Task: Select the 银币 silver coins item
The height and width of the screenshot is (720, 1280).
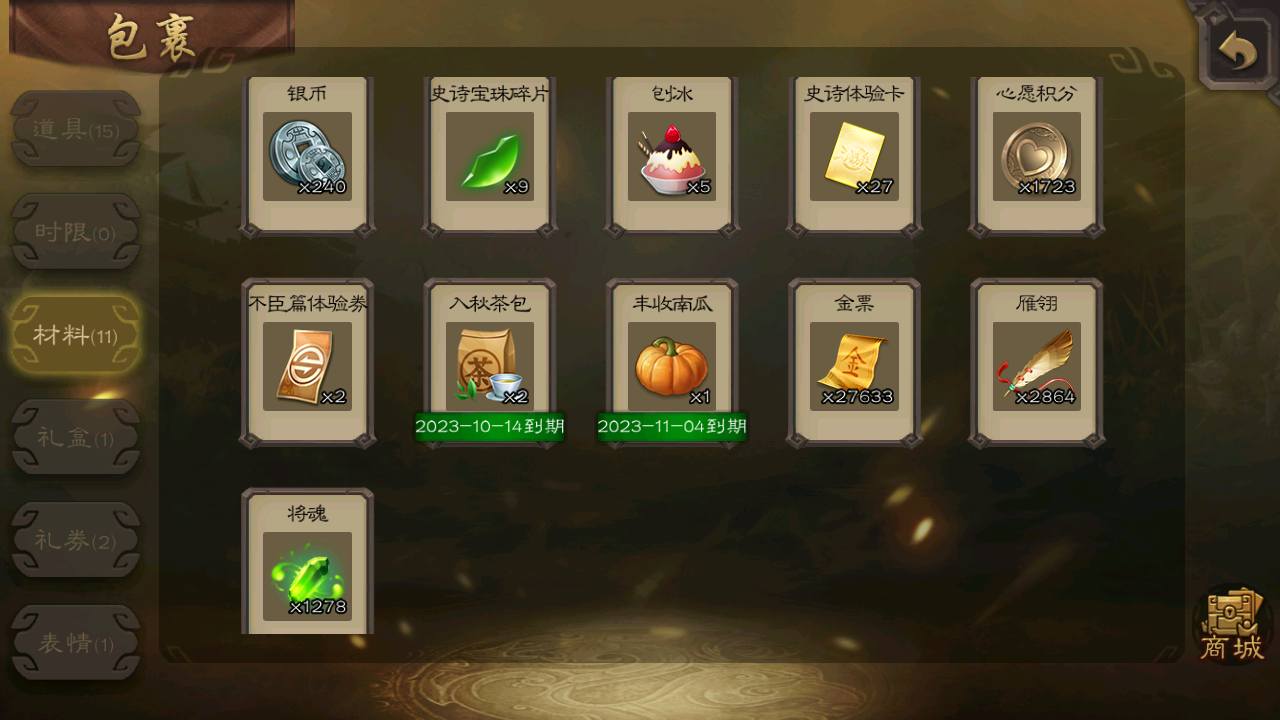Action: pyautogui.click(x=308, y=156)
